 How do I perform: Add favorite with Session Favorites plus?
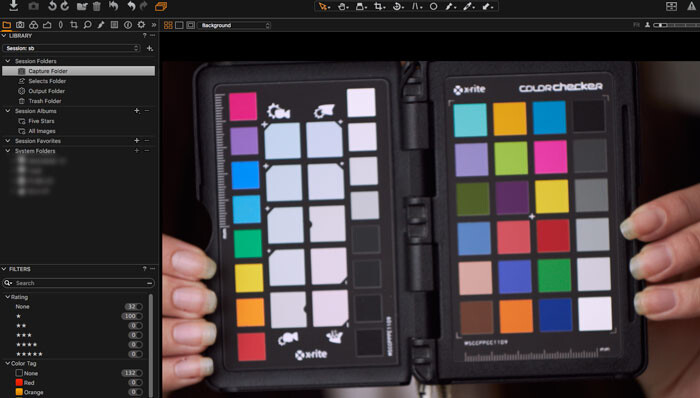pyautogui.click(x=137, y=141)
